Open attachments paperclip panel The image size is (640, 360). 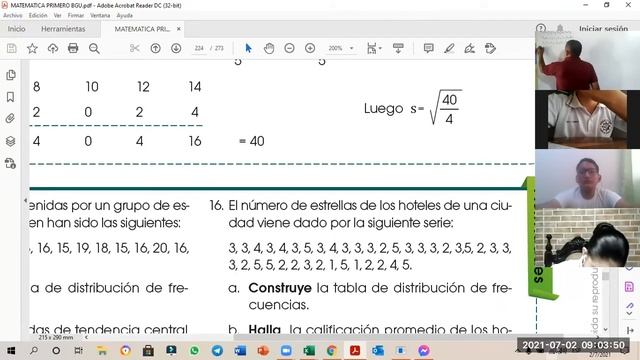tap(11, 119)
